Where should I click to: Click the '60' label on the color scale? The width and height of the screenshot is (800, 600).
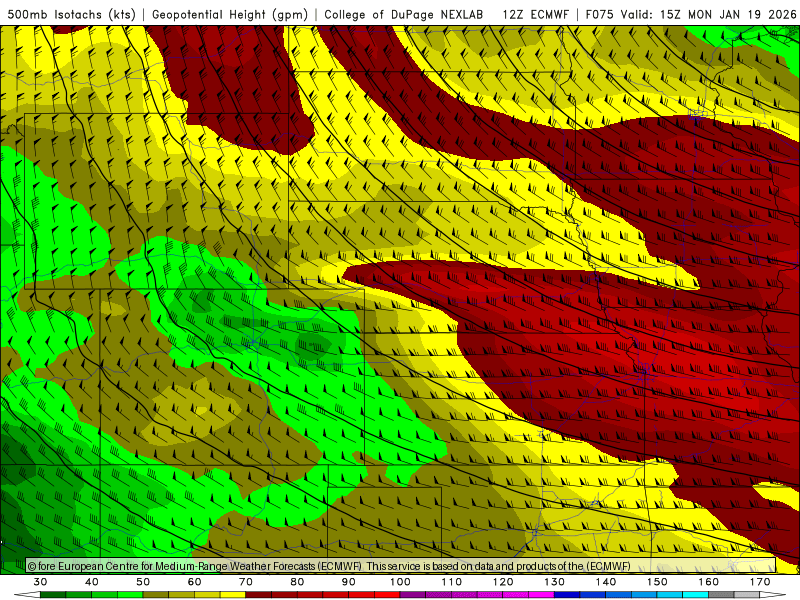click(194, 582)
